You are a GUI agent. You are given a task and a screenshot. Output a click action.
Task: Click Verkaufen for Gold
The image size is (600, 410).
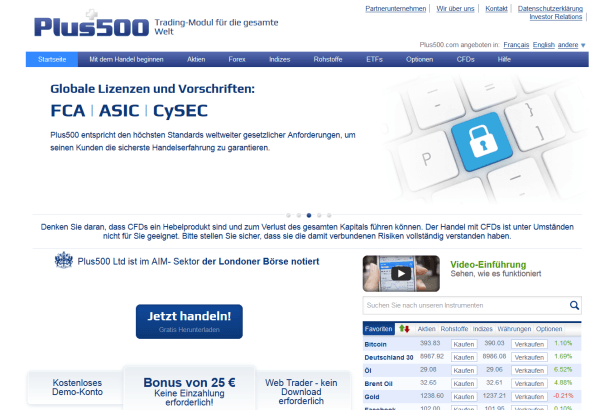pos(529,397)
